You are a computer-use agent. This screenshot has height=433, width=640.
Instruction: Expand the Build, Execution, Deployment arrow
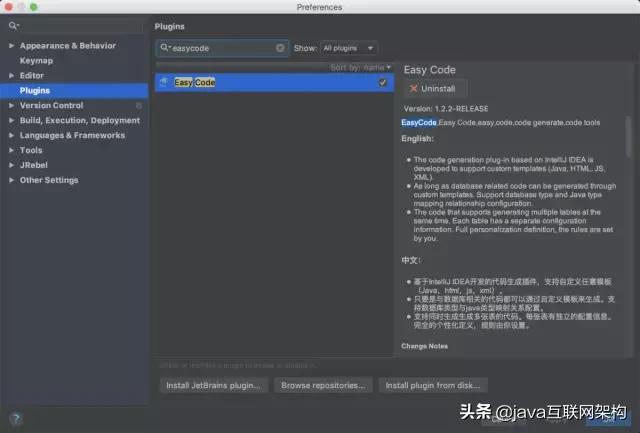pyautogui.click(x=11, y=120)
